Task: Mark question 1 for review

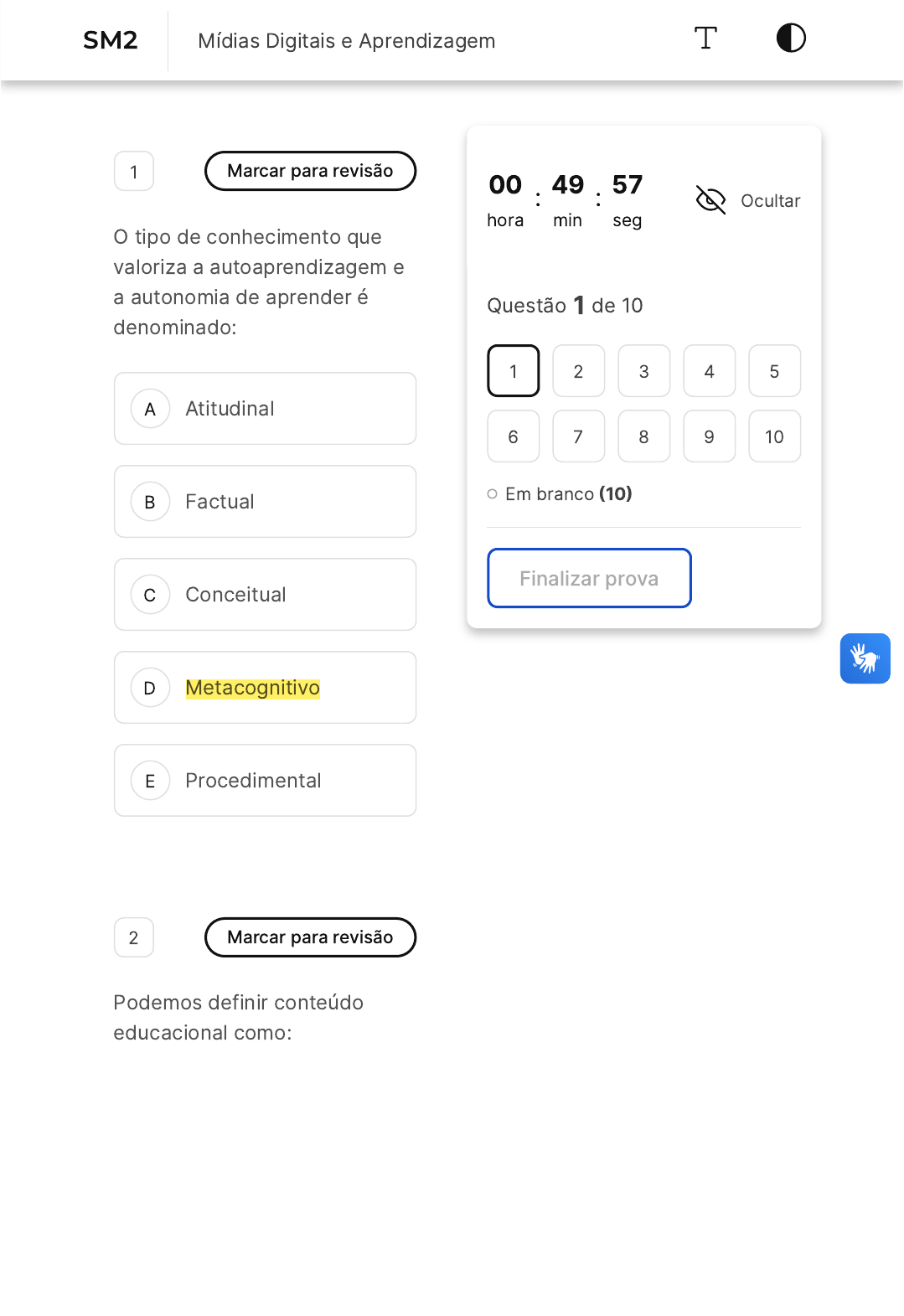Action: pos(310,171)
